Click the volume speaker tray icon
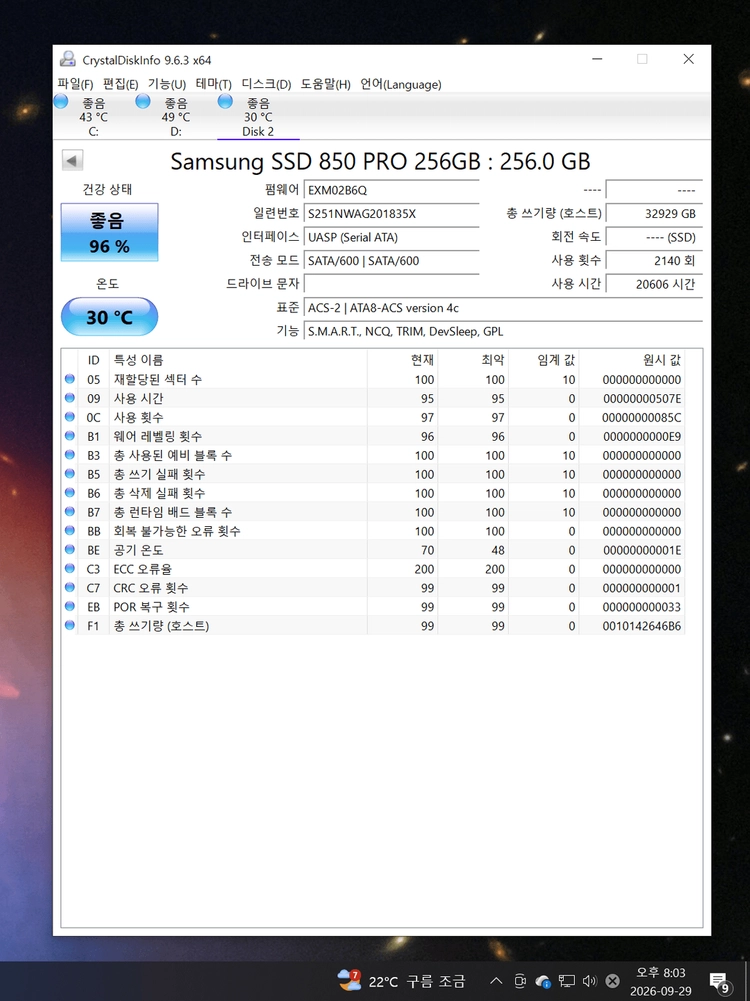This screenshot has height=1001, width=750. [589, 981]
